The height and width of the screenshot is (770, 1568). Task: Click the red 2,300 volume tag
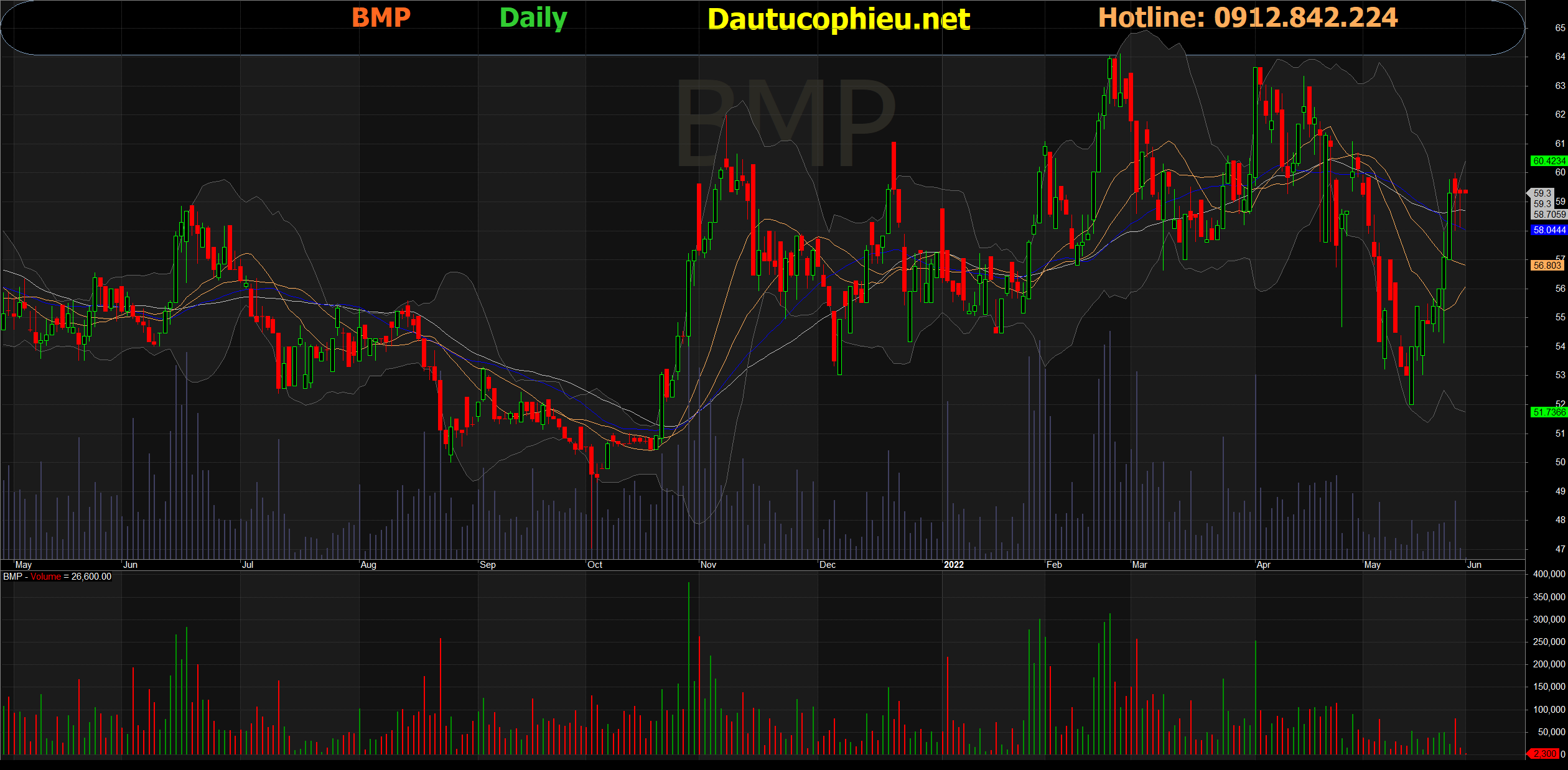pos(1544,754)
